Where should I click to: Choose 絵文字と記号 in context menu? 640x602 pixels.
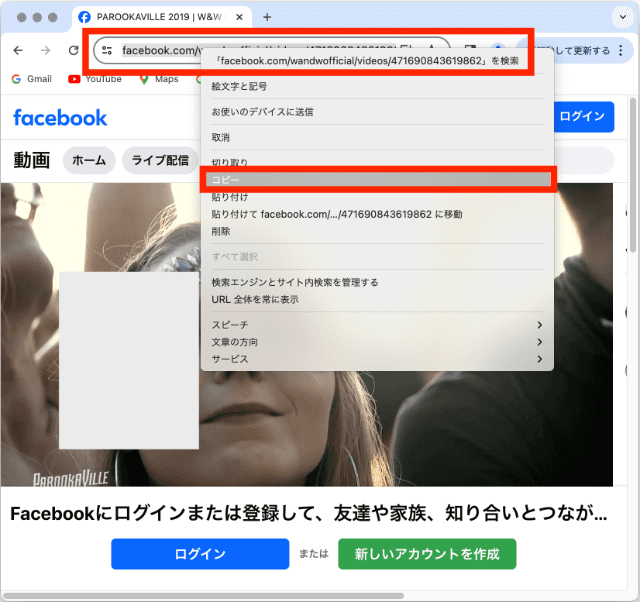[x=377, y=87]
